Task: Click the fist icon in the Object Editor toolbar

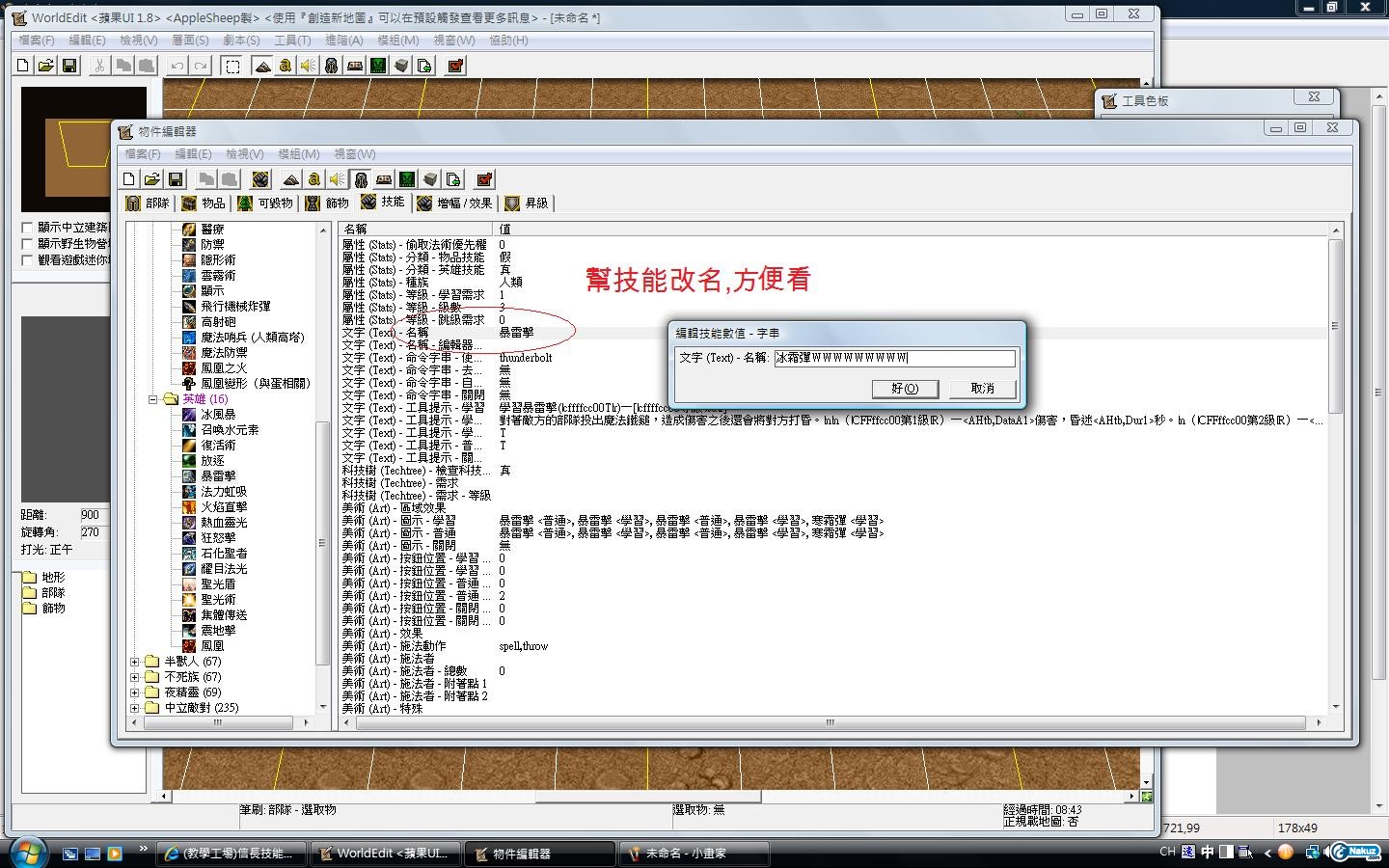Action: (x=259, y=179)
